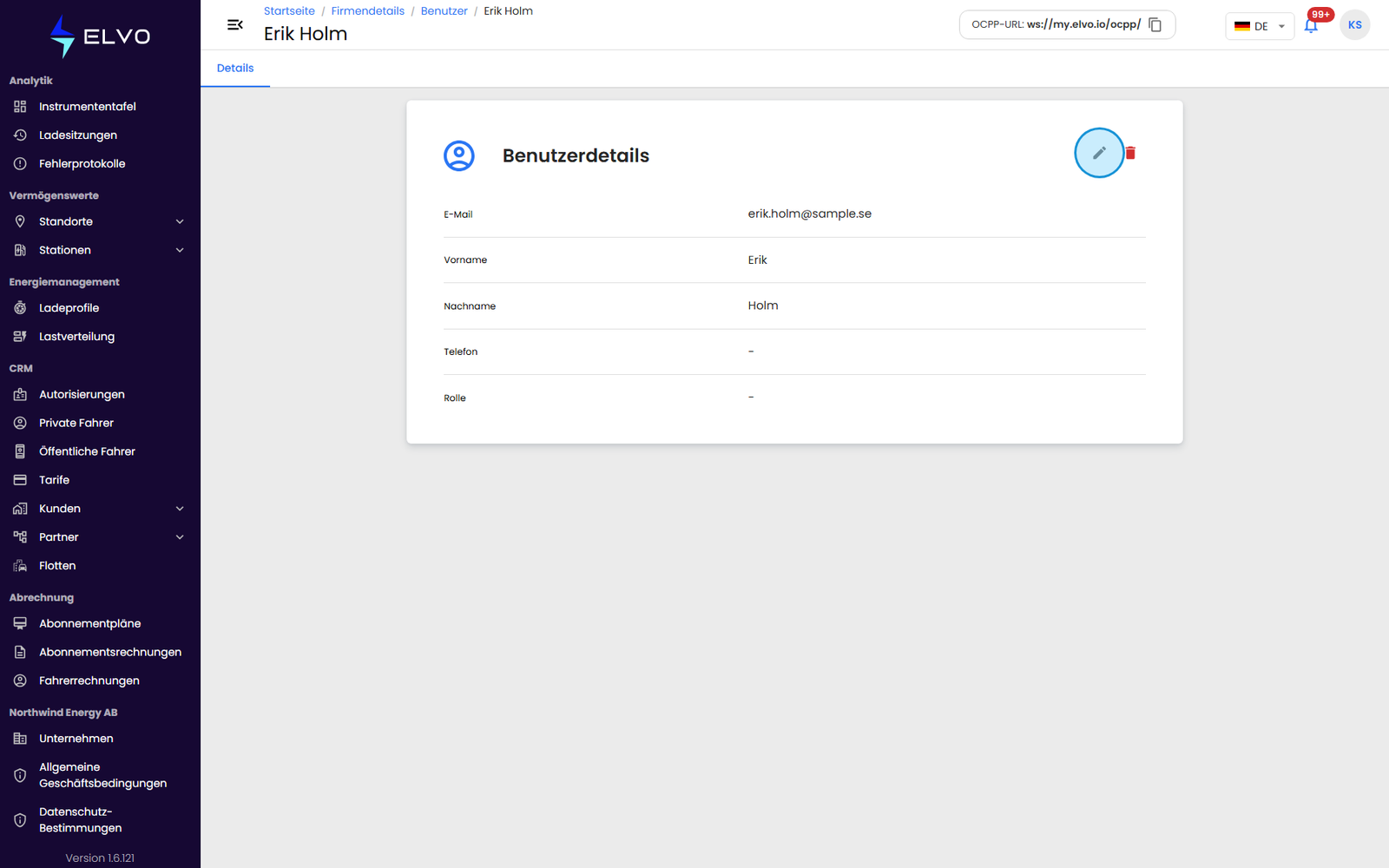The image size is (1389, 868).
Task: Click the Vorname value Erik
Action: (757, 260)
